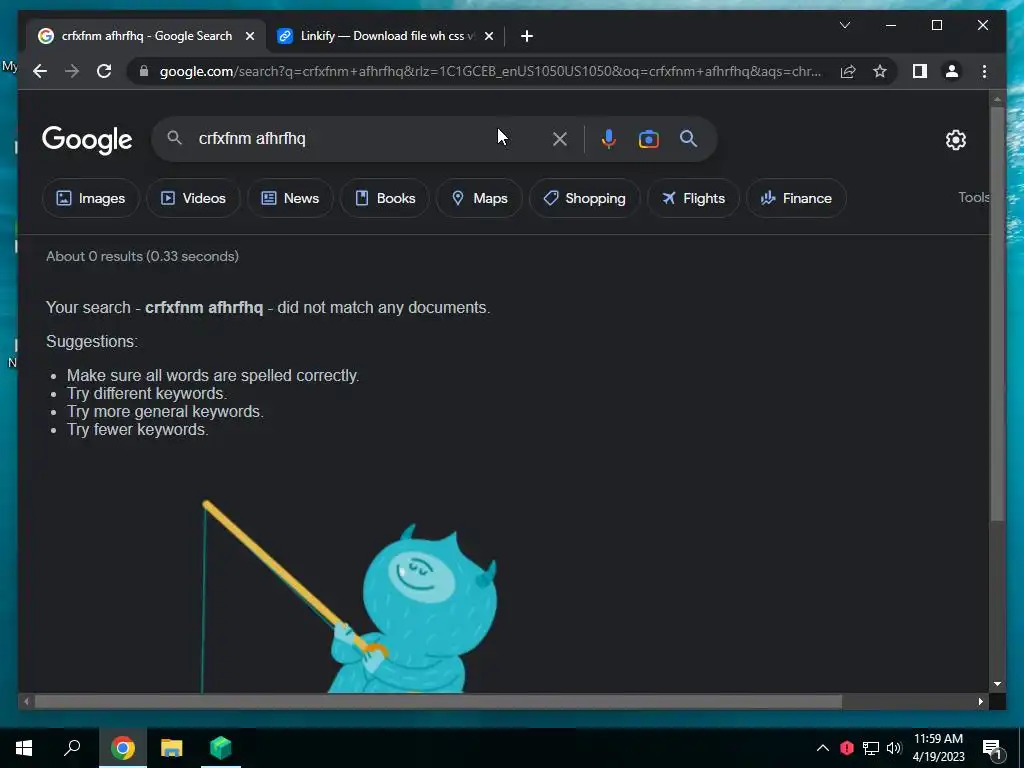Open the green cube app in taskbar
1024x768 pixels.
tap(221, 748)
